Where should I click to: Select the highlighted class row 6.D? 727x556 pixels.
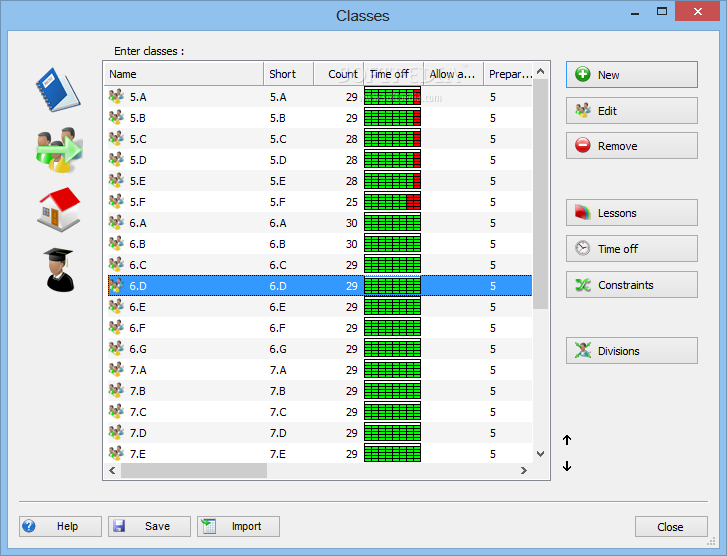[x=320, y=286]
